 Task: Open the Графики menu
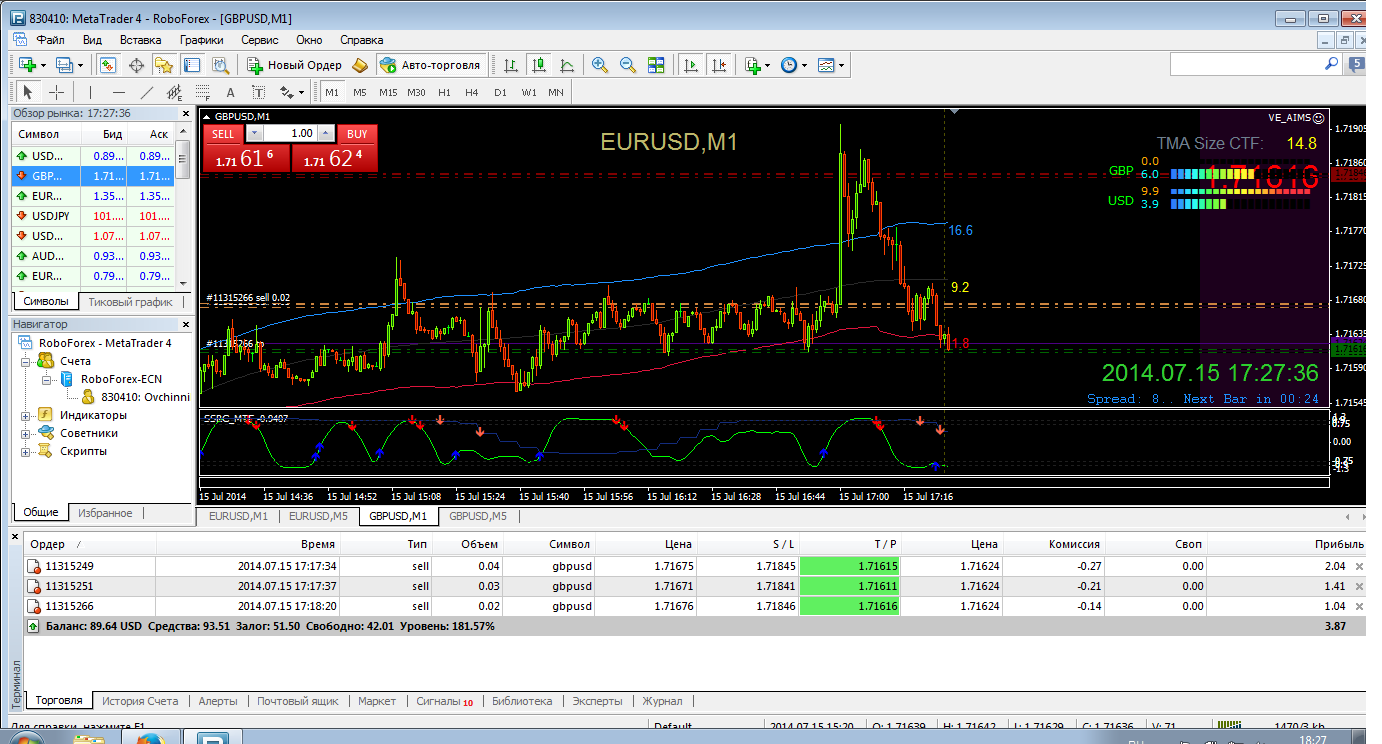[201, 40]
